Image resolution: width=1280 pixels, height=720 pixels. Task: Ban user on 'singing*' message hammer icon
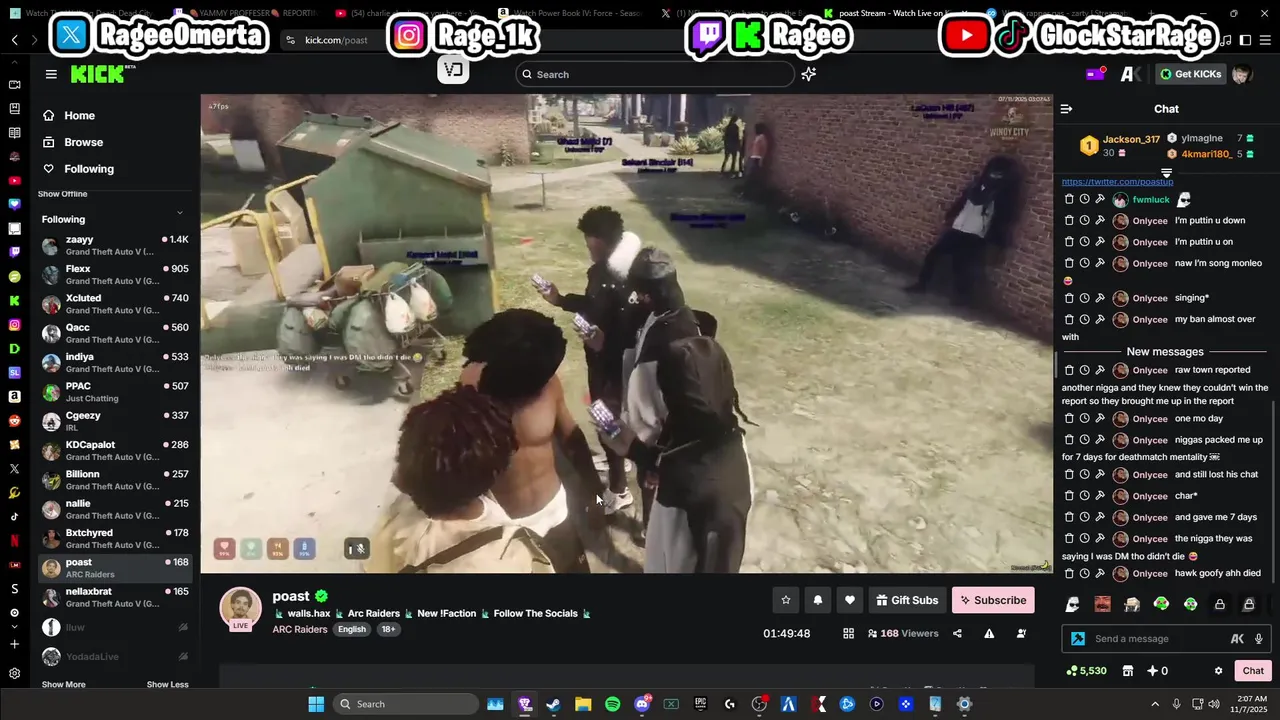[1100, 298]
